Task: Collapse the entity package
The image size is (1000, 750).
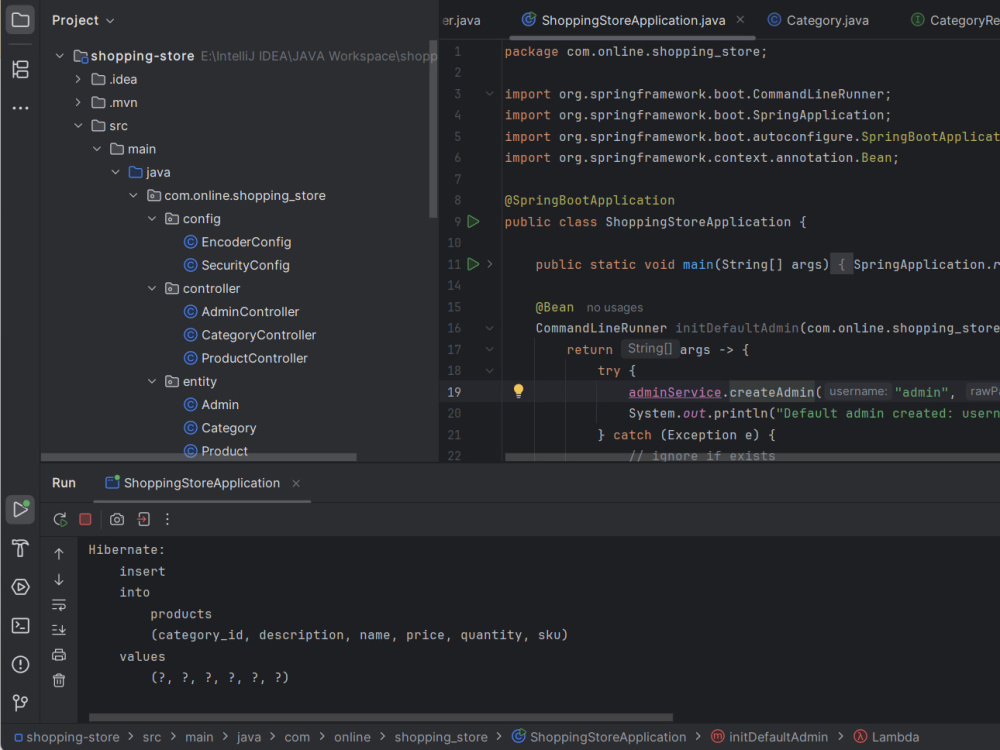Action: click(152, 381)
